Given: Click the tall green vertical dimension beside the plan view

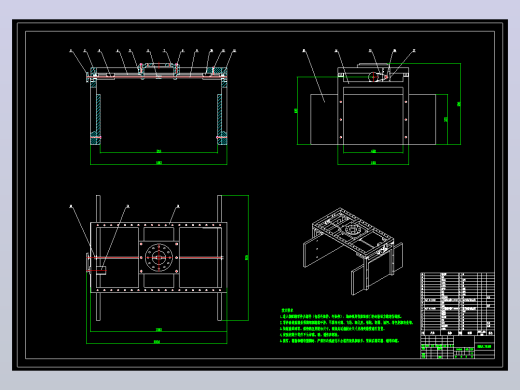Looking at the screenshot, I should click(x=247, y=258).
